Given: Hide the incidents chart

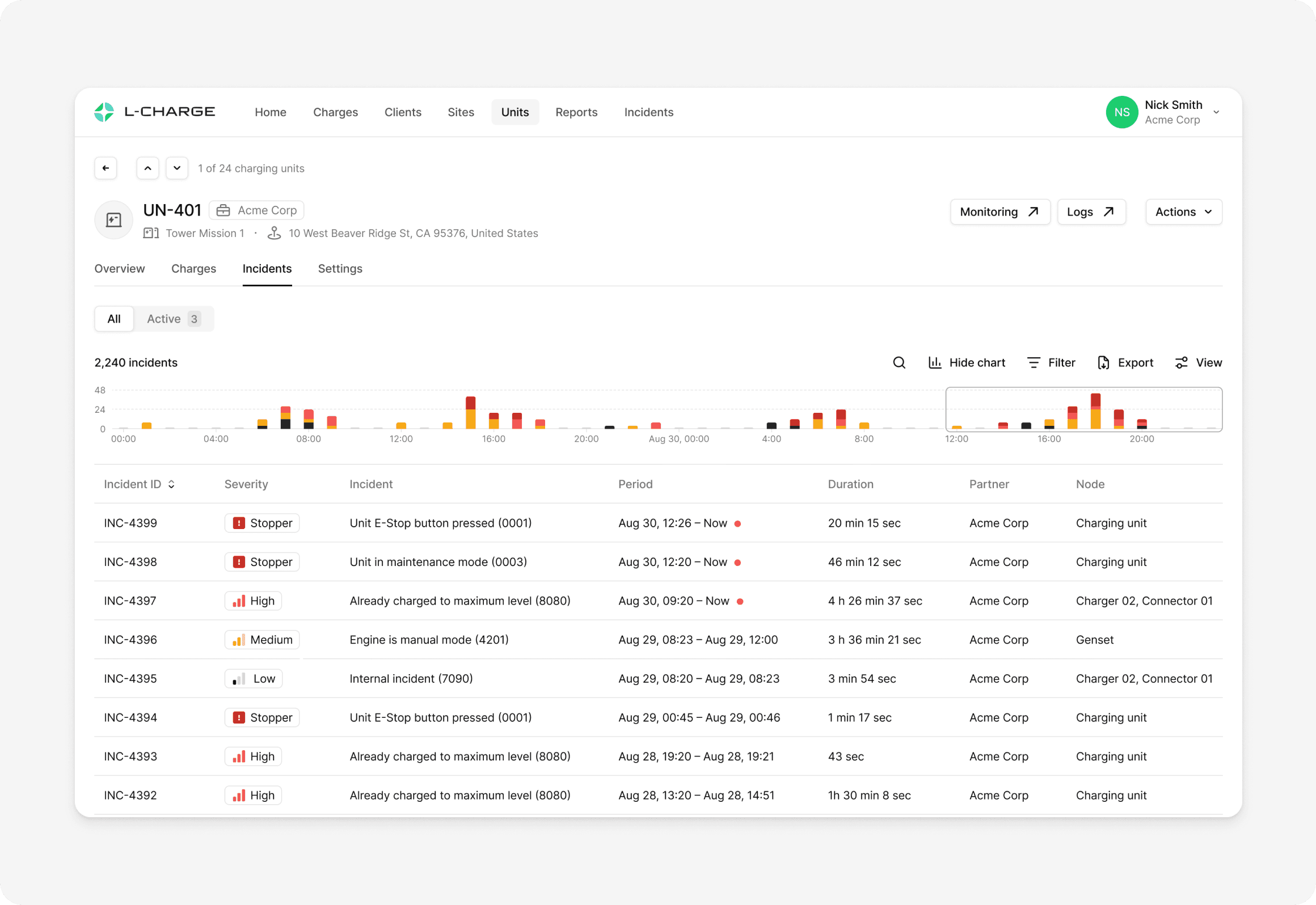Looking at the screenshot, I should click(x=967, y=363).
